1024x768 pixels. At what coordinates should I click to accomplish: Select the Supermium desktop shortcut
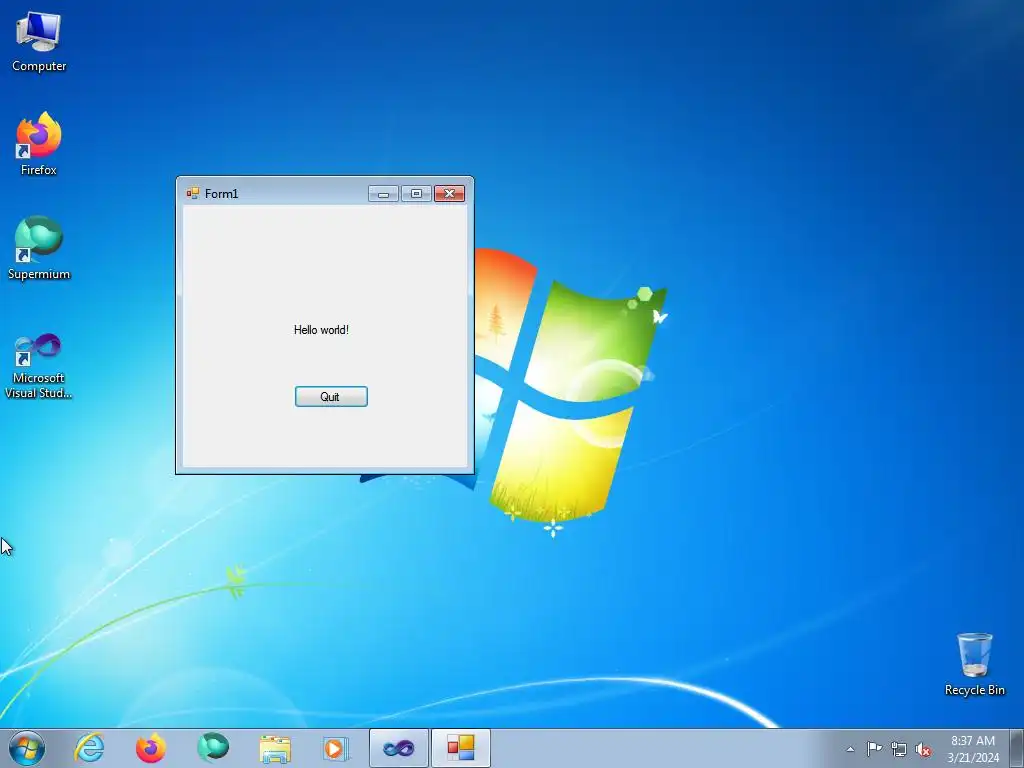tap(39, 248)
